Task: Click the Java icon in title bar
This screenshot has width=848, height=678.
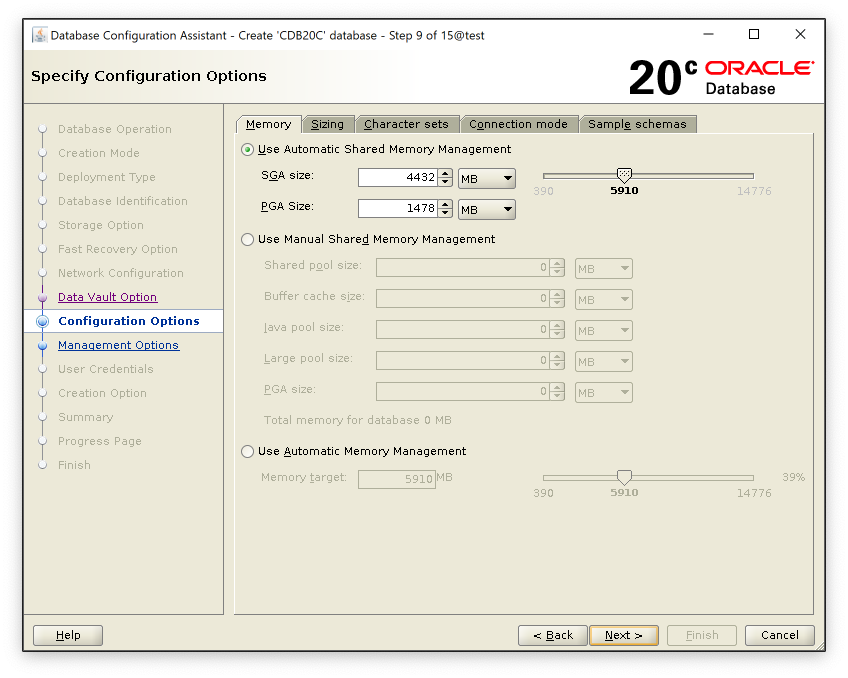Action: pyautogui.click(x=40, y=35)
